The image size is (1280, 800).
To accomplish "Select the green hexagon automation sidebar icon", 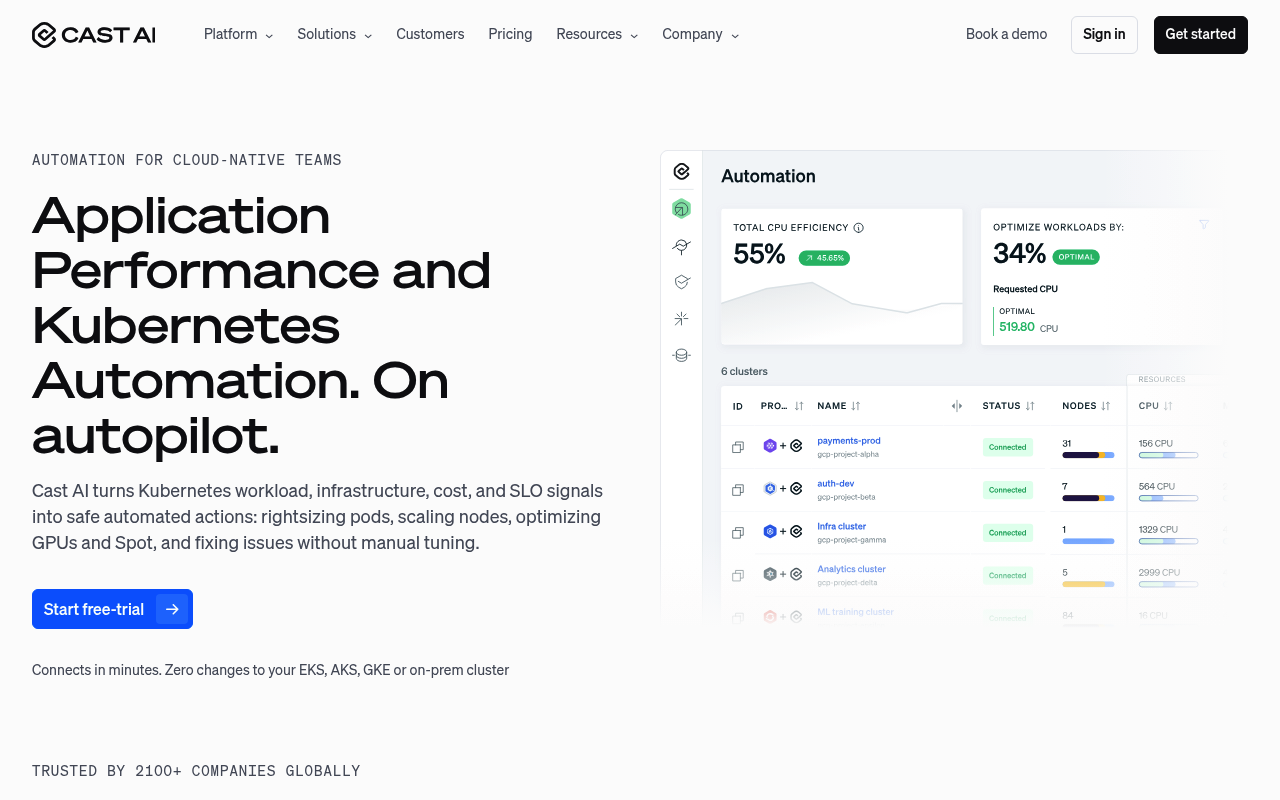I will coord(682,209).
